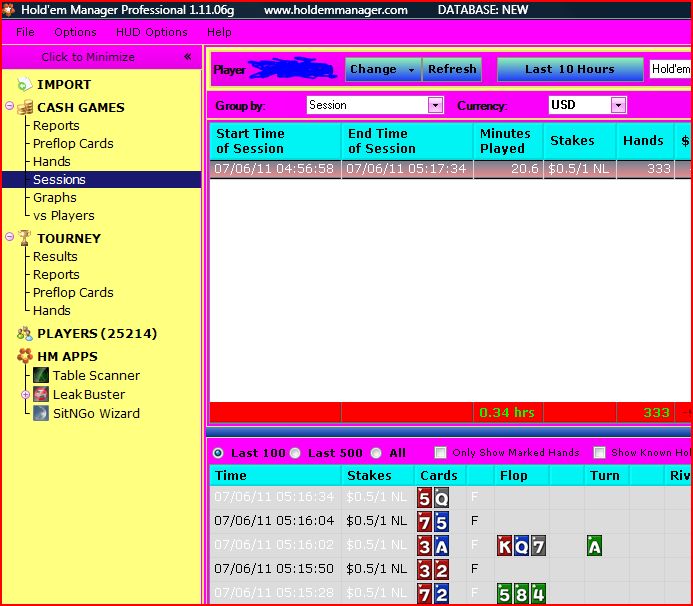This screenshot has width=693, height=606.
Task: Click PLAYERS (25214) heading
Action: tap(97, 334)
